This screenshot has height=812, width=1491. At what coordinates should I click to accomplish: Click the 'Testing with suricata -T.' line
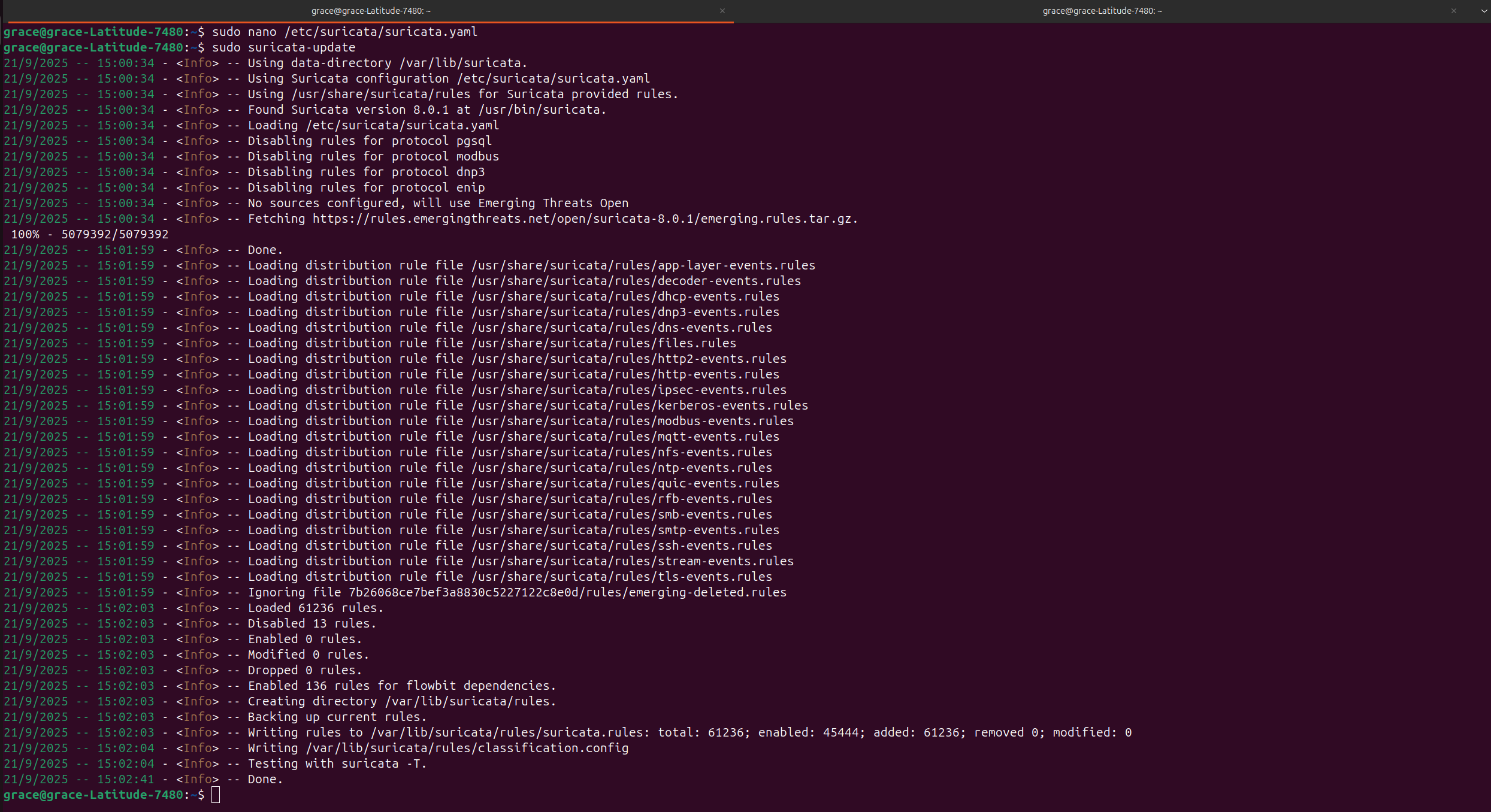coord(337,763)
